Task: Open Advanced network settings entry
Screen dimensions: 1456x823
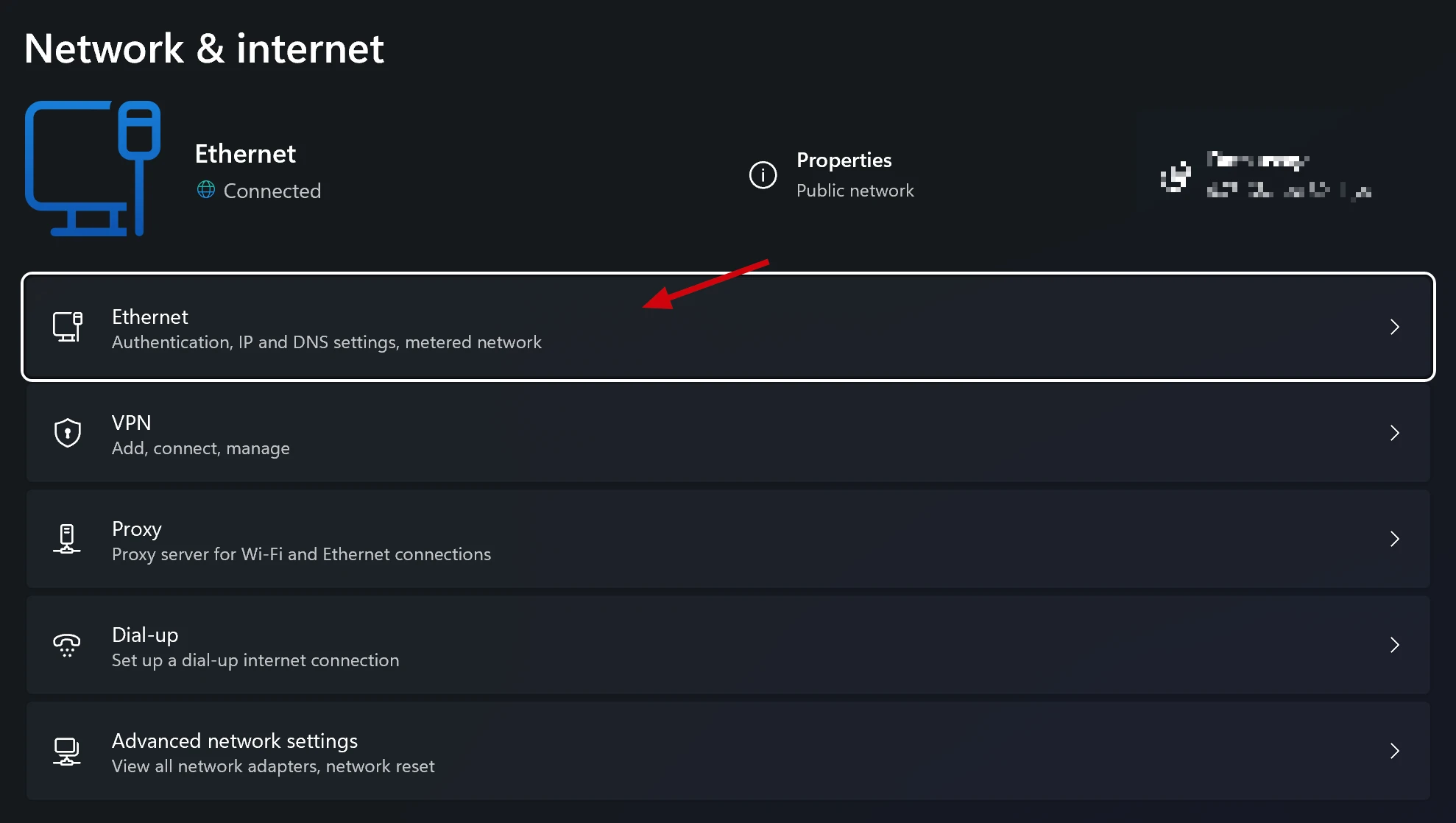Action: [x=272, y=752]
